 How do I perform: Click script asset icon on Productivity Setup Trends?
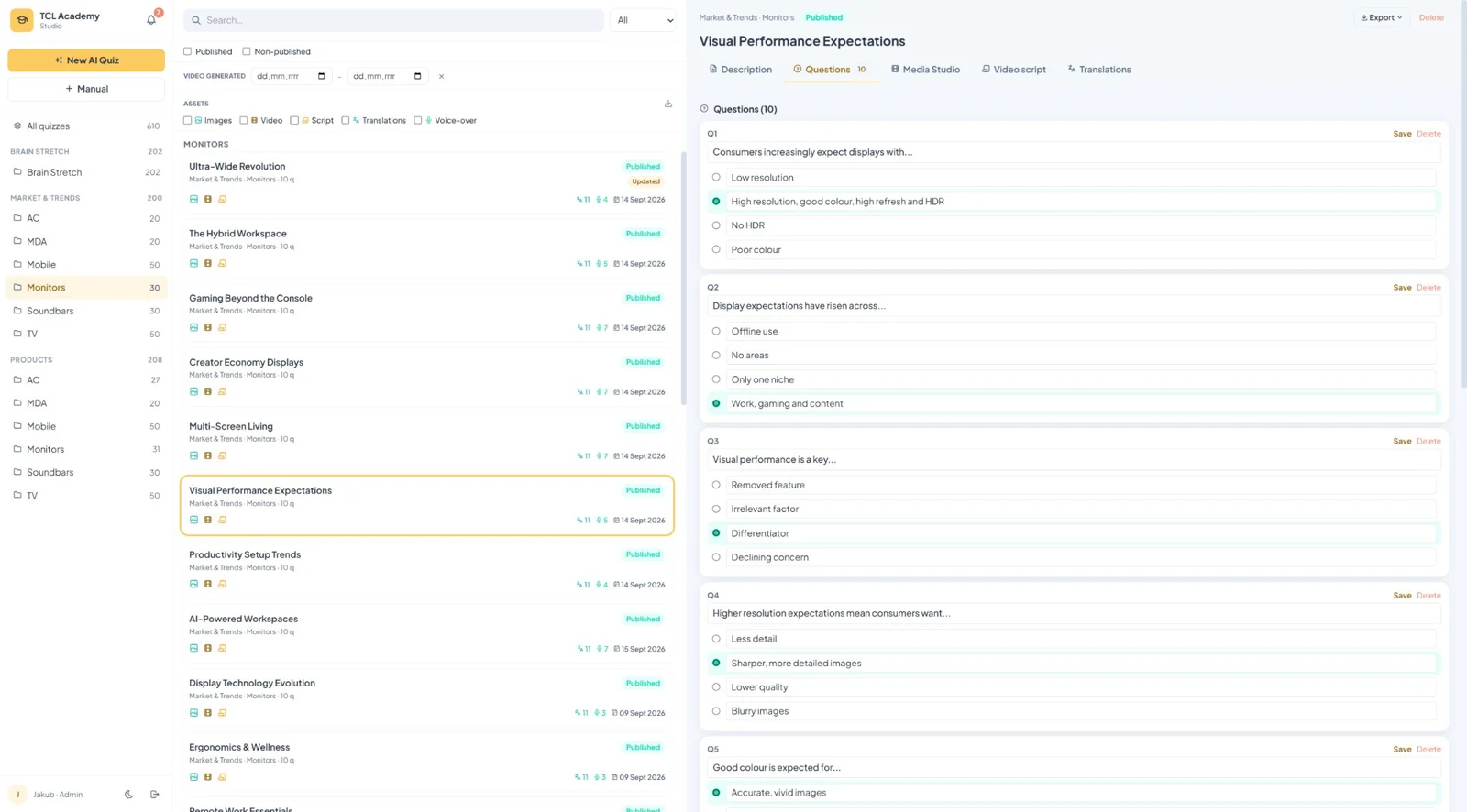click(x=222, y=584)
